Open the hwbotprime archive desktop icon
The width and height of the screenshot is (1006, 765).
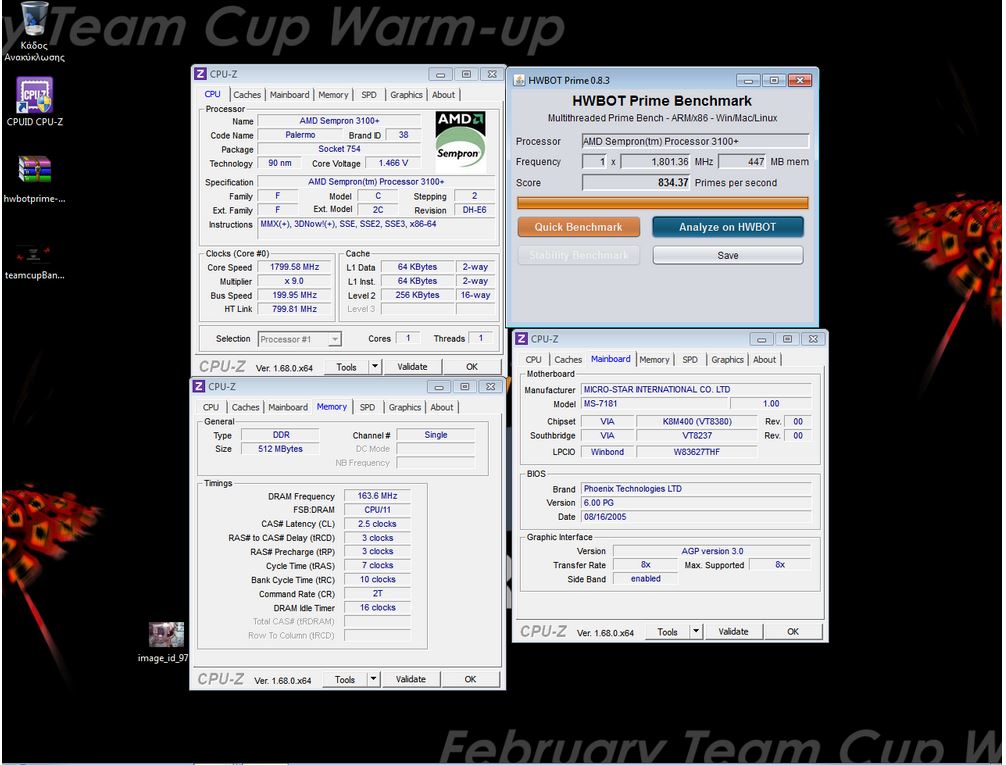coord(35,178)
